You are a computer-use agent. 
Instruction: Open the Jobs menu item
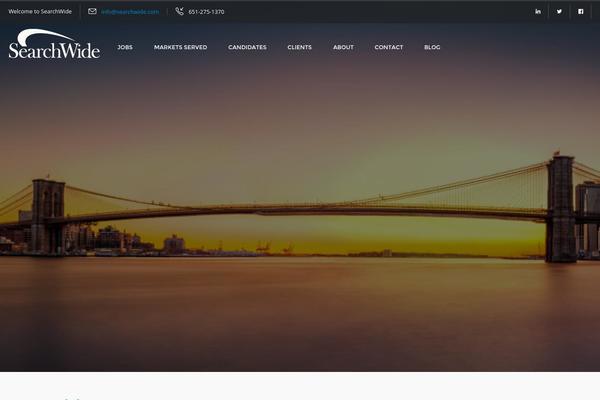[125, 47]
